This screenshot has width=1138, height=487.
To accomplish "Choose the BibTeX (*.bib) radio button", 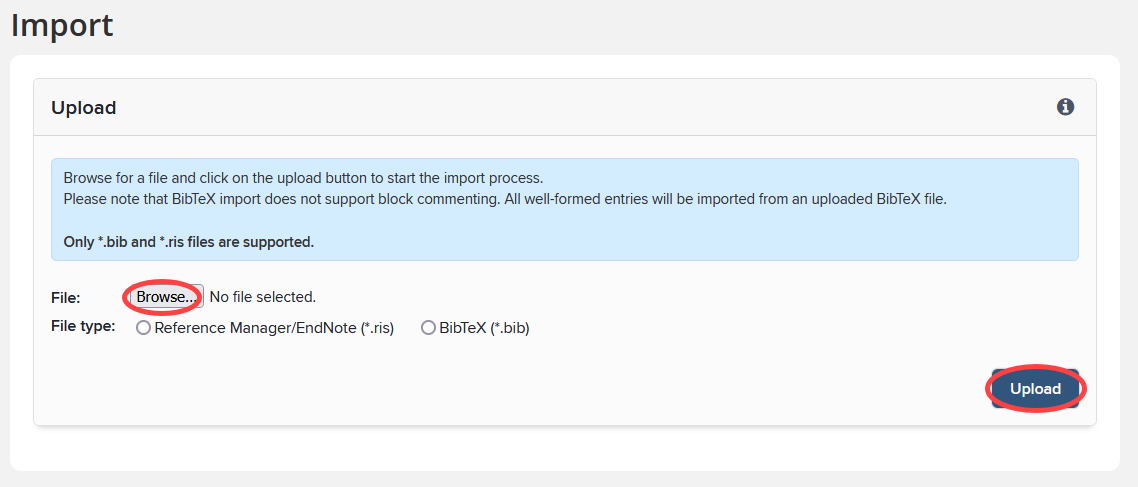I will pos(428,328).
